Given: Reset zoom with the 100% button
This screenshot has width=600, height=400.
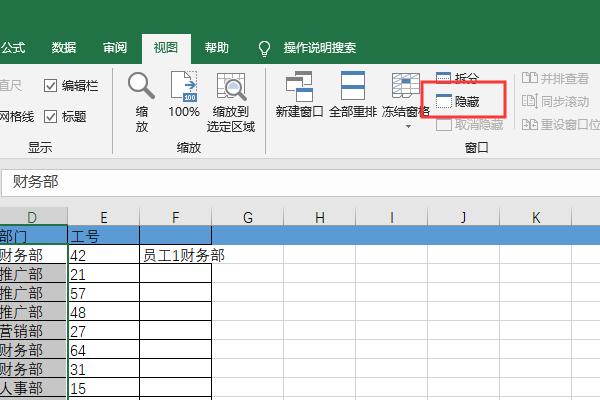Looking at the screenshot, I should (x=184, y=95).
